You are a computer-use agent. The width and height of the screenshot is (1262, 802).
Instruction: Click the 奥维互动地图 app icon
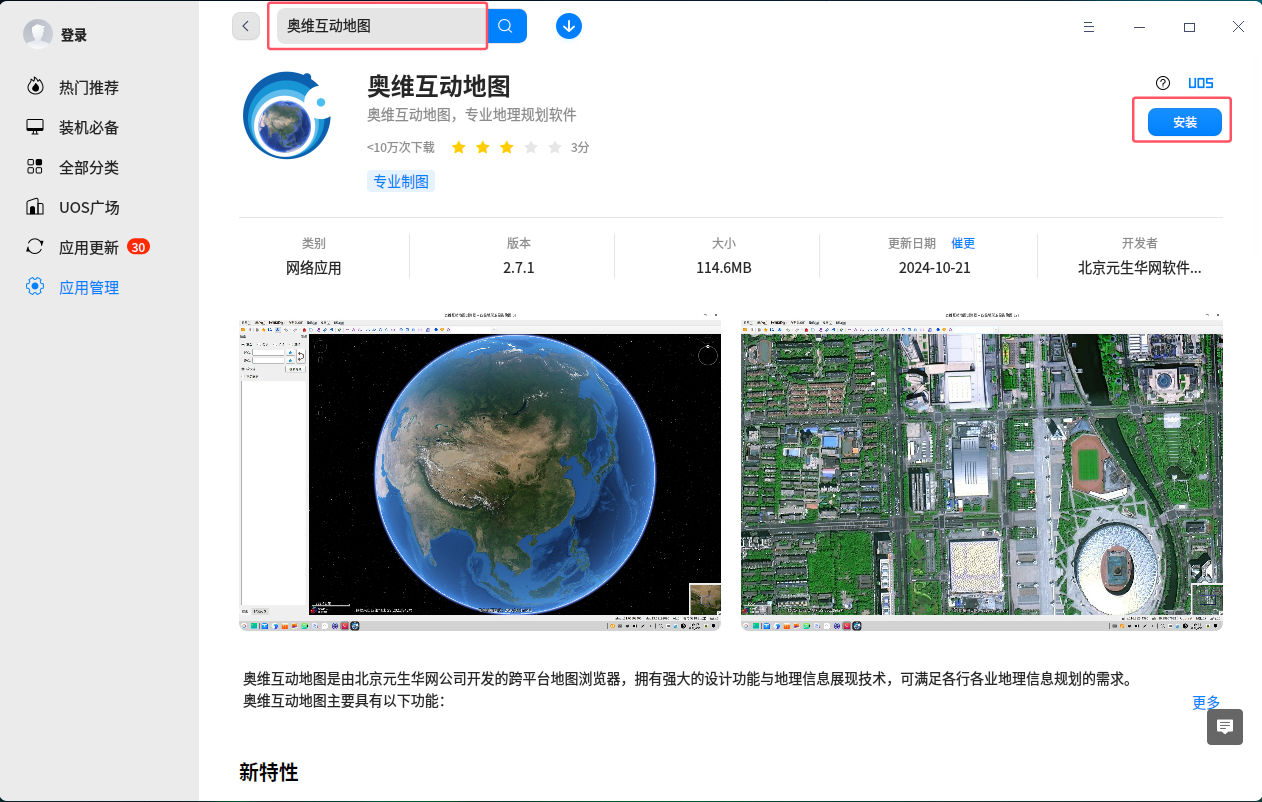point(287,115)
